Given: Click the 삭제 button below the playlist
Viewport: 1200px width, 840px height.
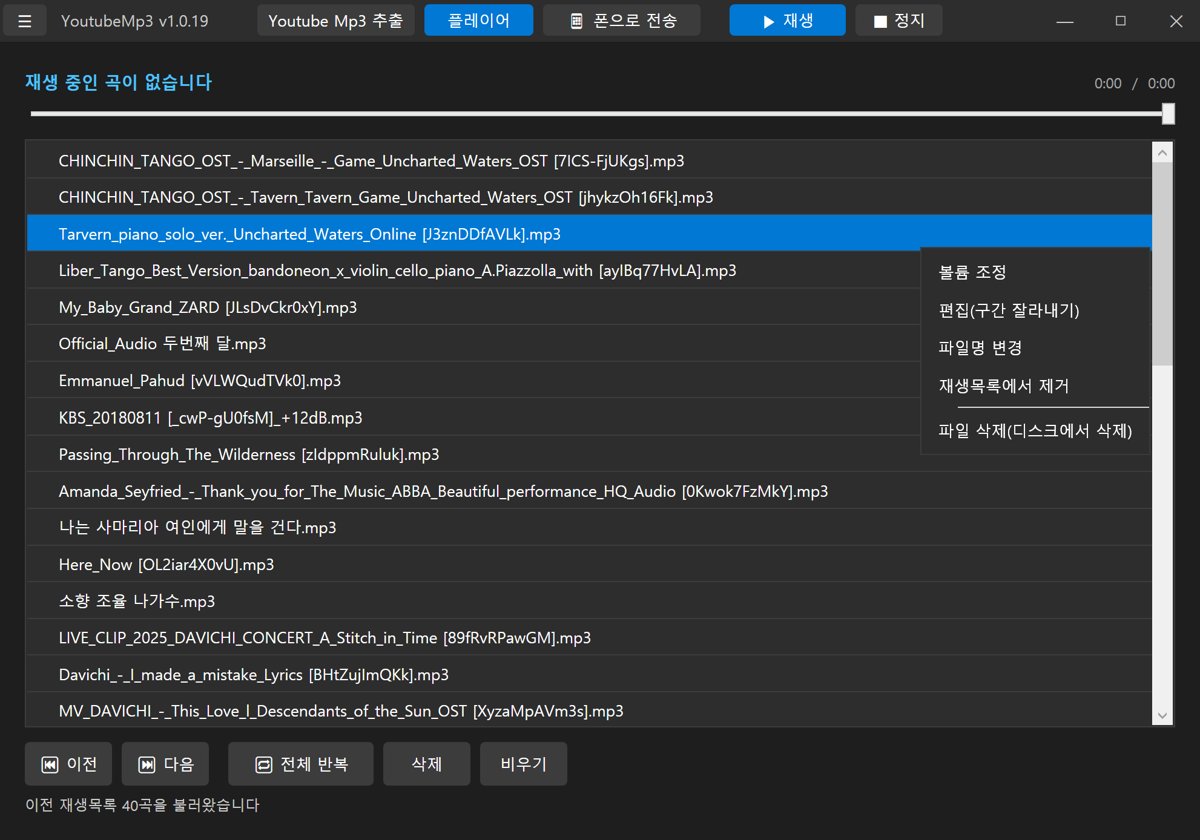Looking at the screenshot, I should coord(427,764).
